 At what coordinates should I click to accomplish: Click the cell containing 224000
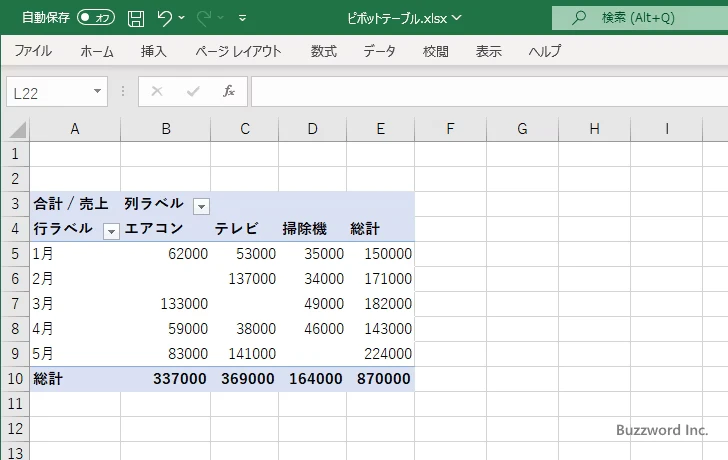381,354
